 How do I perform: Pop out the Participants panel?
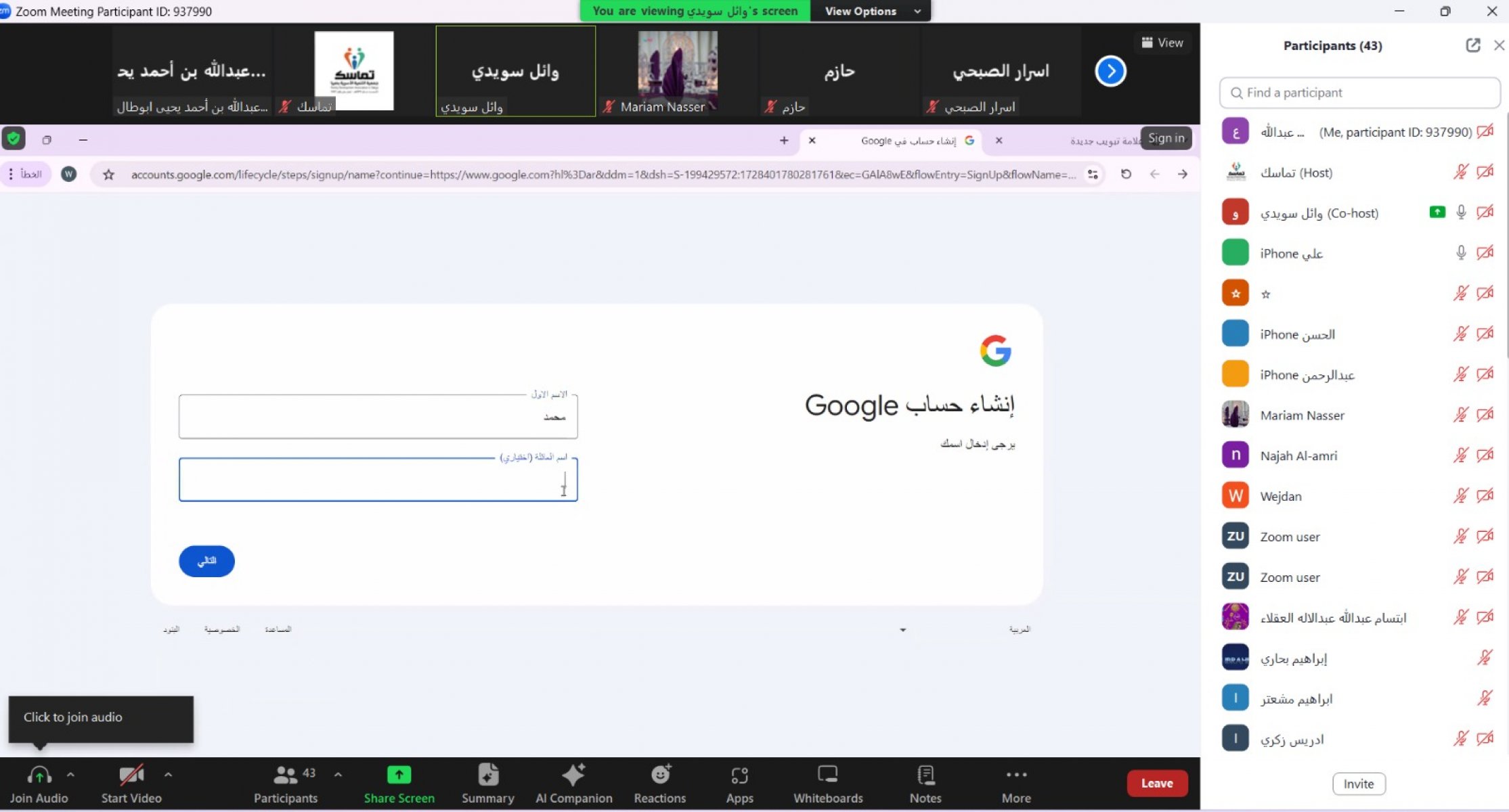(1472, 45)
